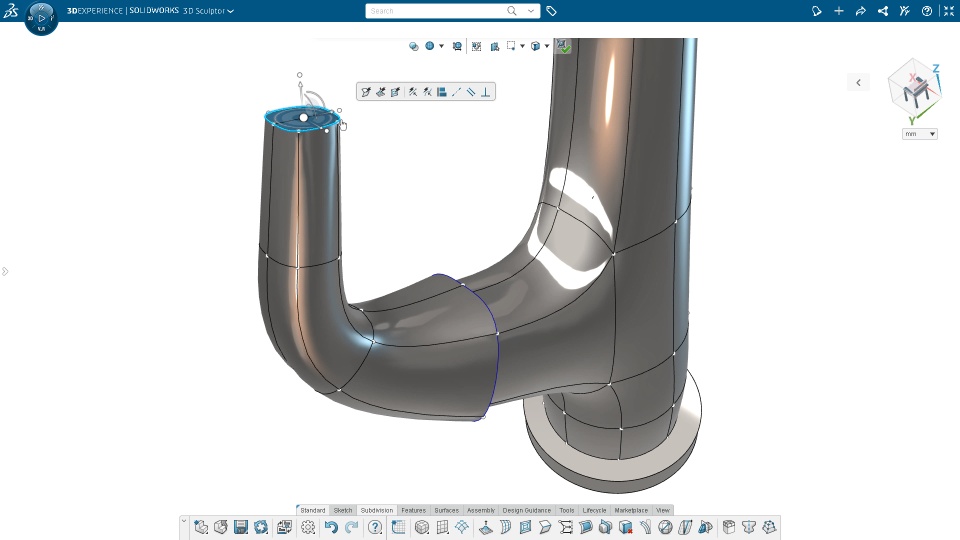Open the help question mark in top bar
This screenshot has width=960, height=540.
(927, 11)
